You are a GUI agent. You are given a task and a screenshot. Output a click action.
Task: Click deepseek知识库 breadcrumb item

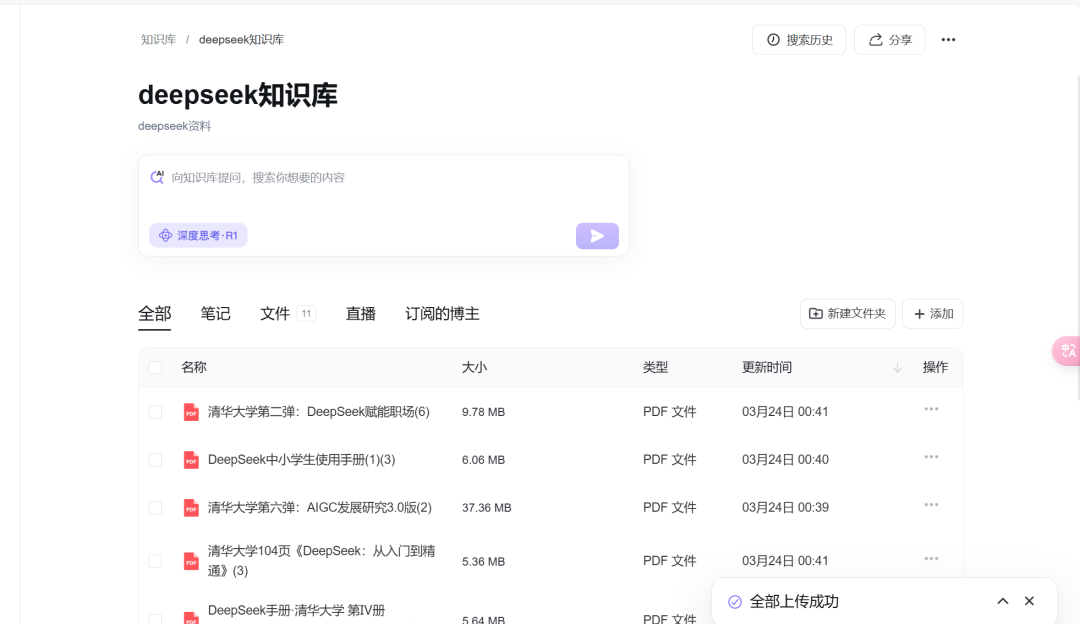[241, 40]
